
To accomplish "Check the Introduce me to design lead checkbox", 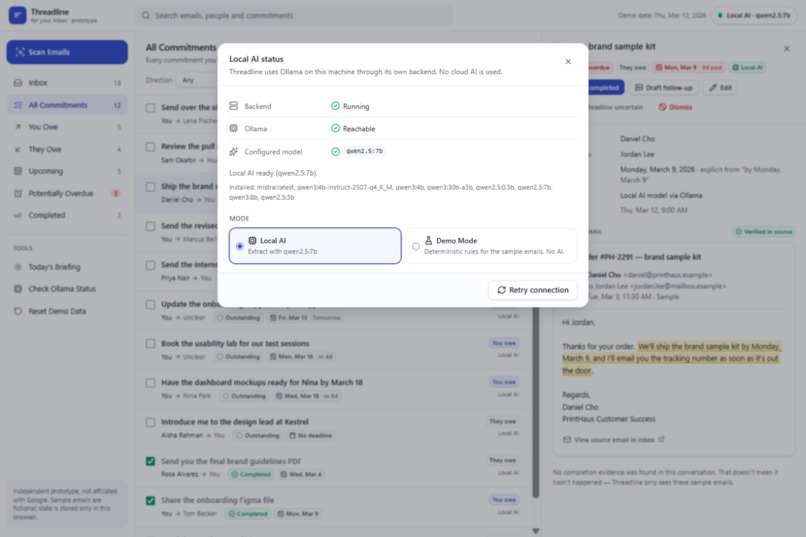I will tap(151, 422).
